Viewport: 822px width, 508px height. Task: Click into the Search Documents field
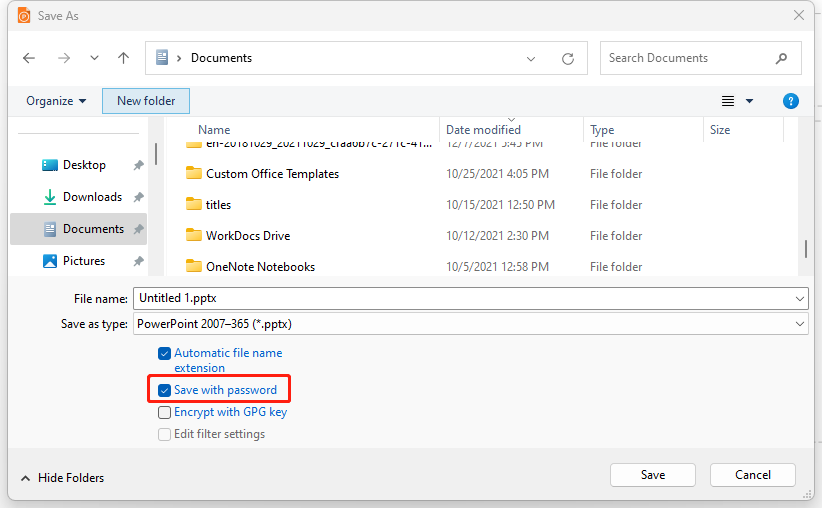(687, 58)
